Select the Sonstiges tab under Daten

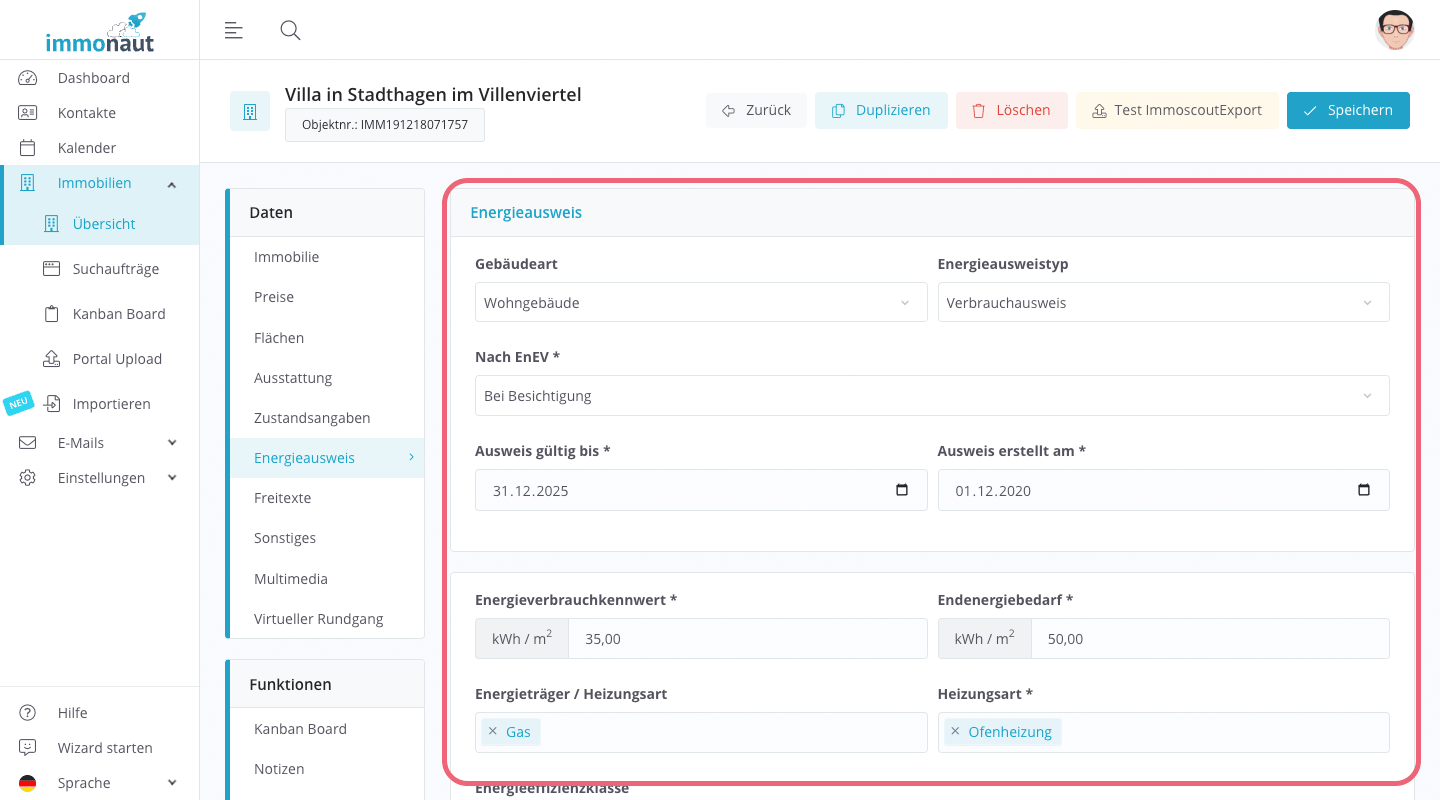(x=327, y=538)
